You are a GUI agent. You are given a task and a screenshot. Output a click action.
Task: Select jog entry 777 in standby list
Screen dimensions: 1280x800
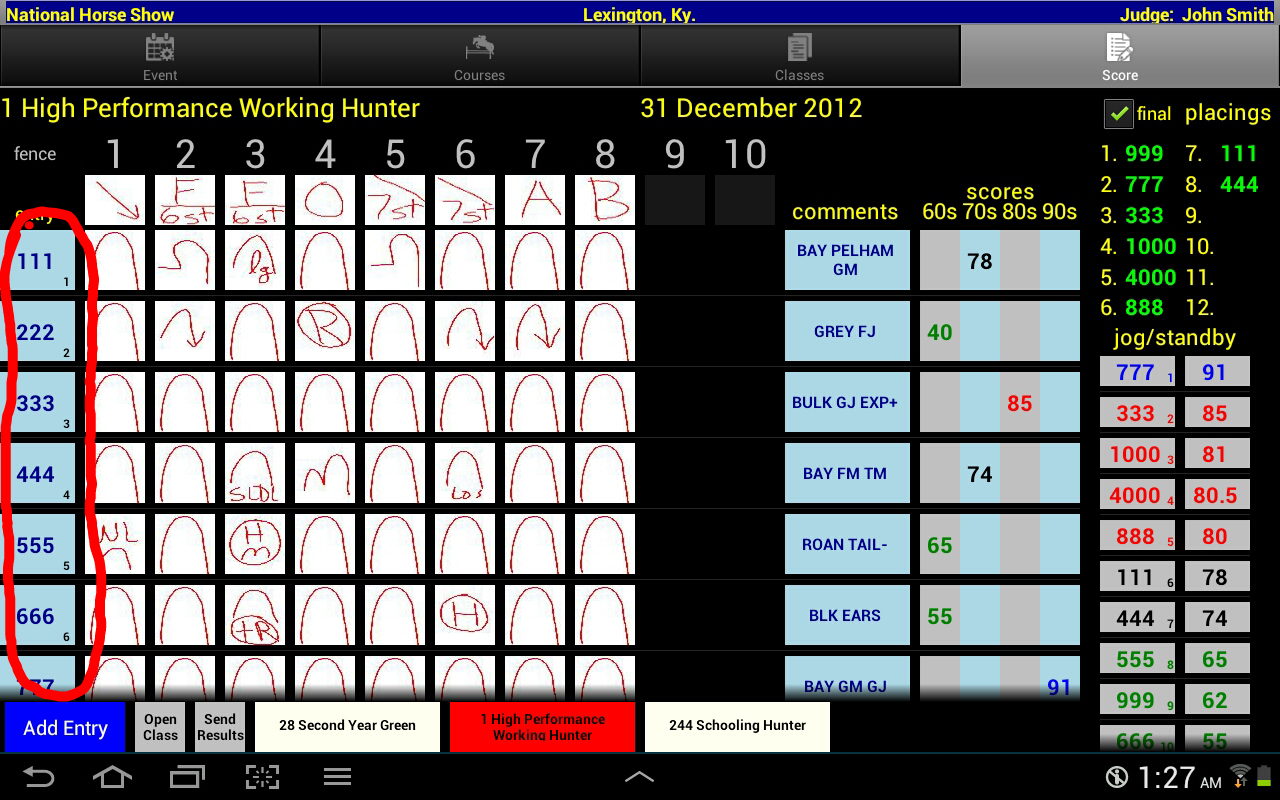pyautogui.click(x=1137, y=372)
